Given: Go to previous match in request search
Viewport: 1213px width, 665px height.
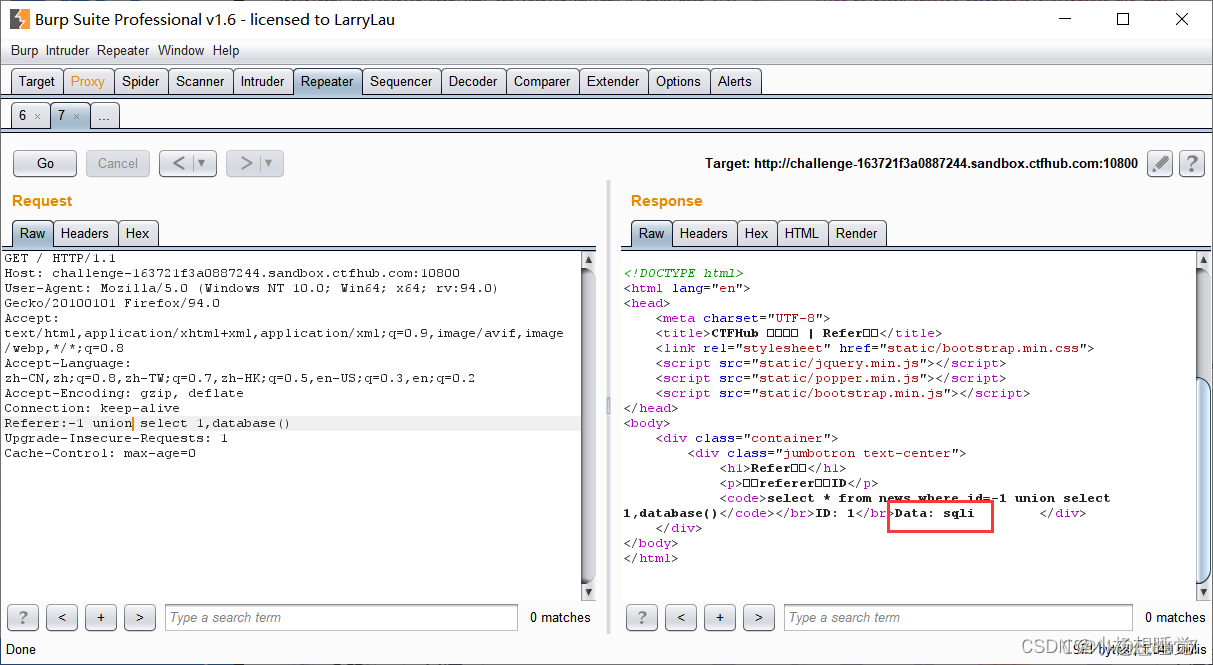Looking at the screenshot, I should pyautogui.click(x=62, y=617).
